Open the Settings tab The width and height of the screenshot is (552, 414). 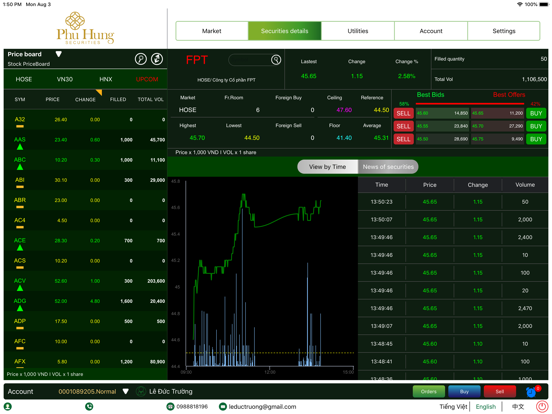(x=504, y=31)
